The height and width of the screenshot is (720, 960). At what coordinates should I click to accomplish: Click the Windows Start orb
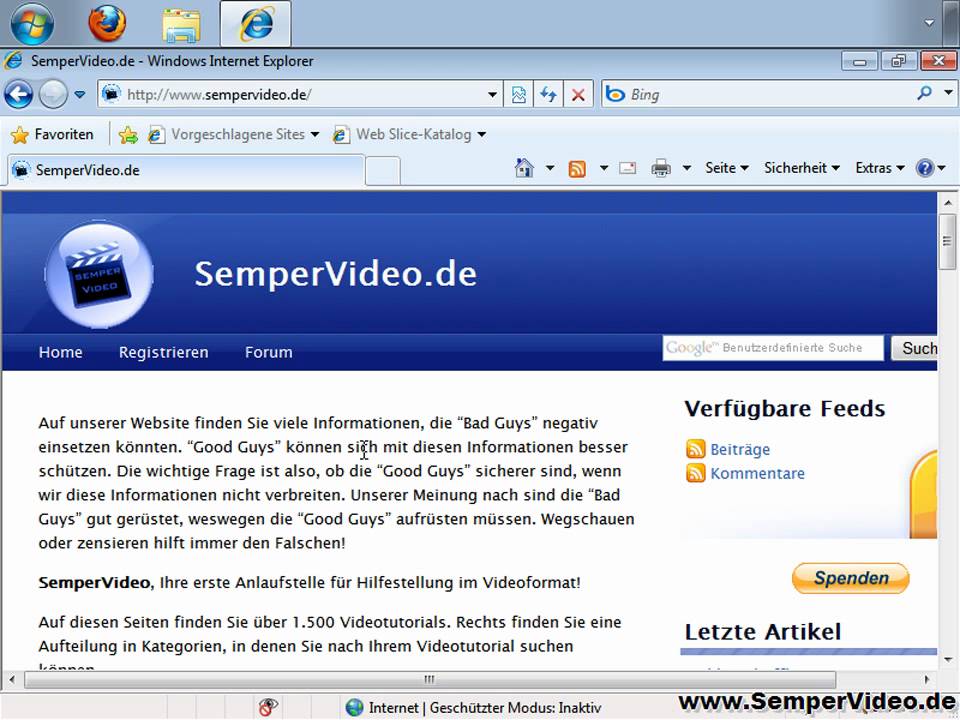coord(32,23)
